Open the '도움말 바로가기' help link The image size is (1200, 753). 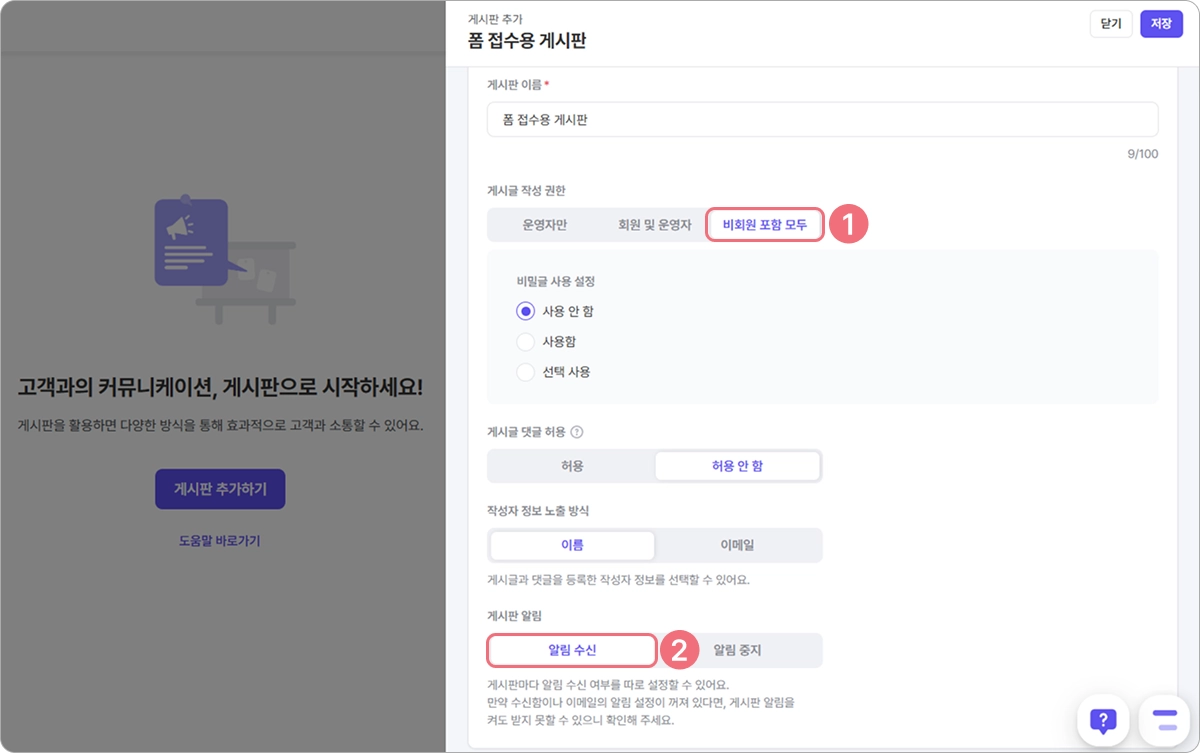click(220, 541)
